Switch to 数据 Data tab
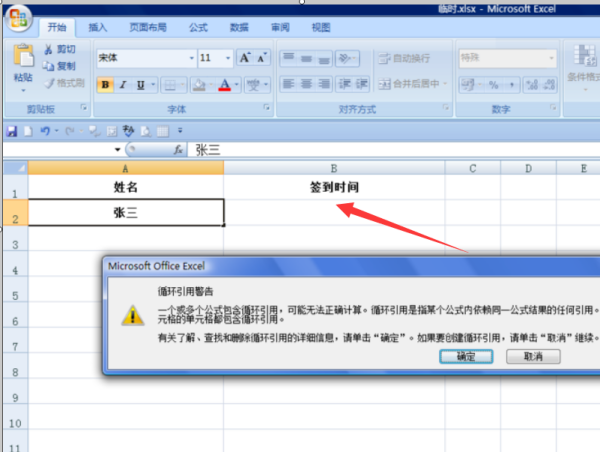The height and width of the screenshot is (452, 600). (x=239, y=28)
